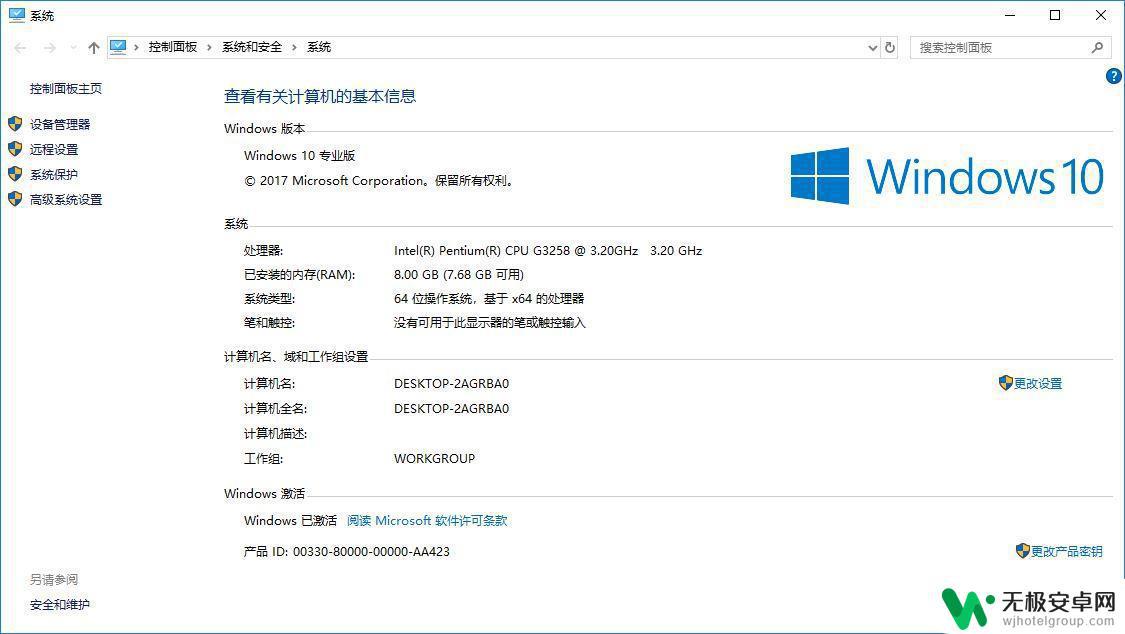The height and width of the screenshot is (634, 1125).
Task: Click the shield icon beside 更改产品密钥
Action: tap(1023, 551)
